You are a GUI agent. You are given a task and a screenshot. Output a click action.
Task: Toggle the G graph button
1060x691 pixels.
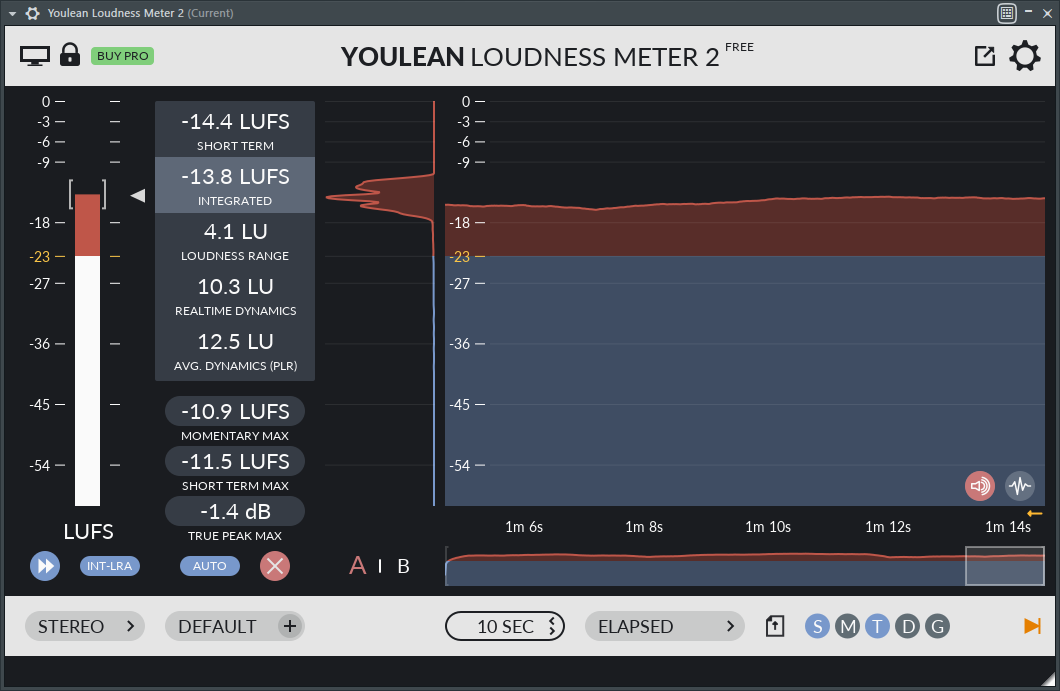pyautogui.click(x=938, y=627)
